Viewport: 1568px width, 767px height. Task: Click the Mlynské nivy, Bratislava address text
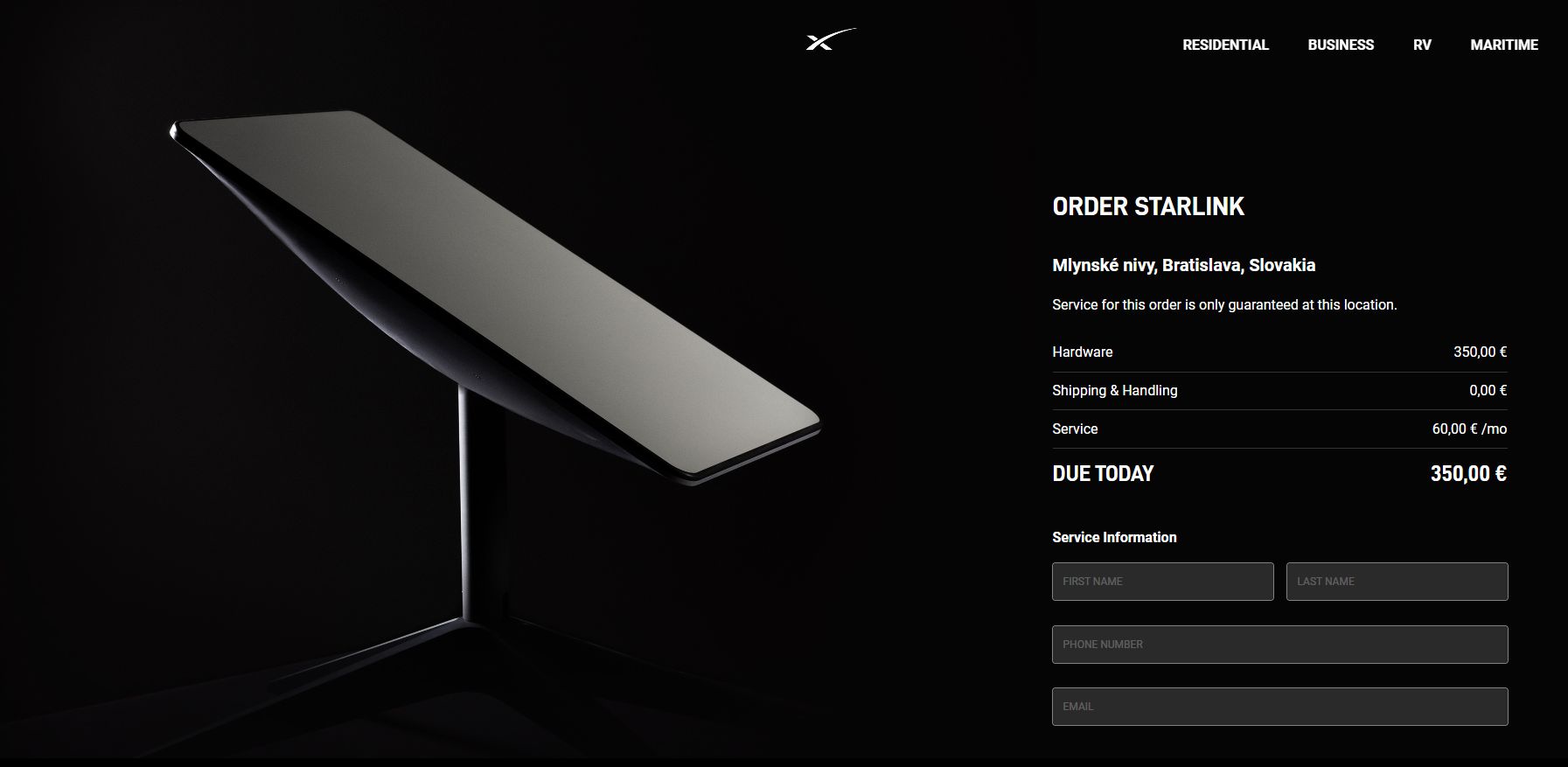pyautogui.click(x=1183, y=265)
